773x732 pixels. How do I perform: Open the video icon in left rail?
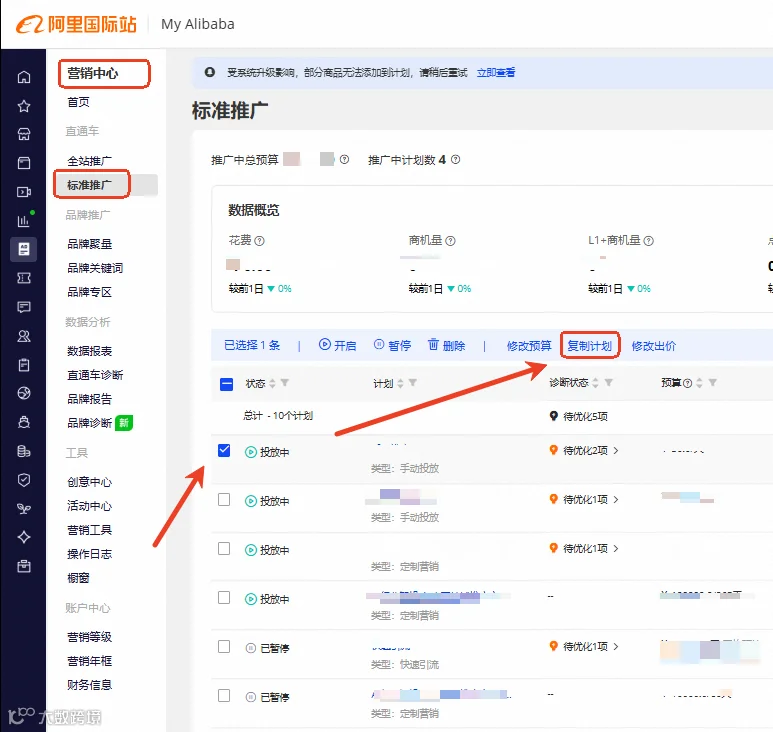click(x=24, y=192)
